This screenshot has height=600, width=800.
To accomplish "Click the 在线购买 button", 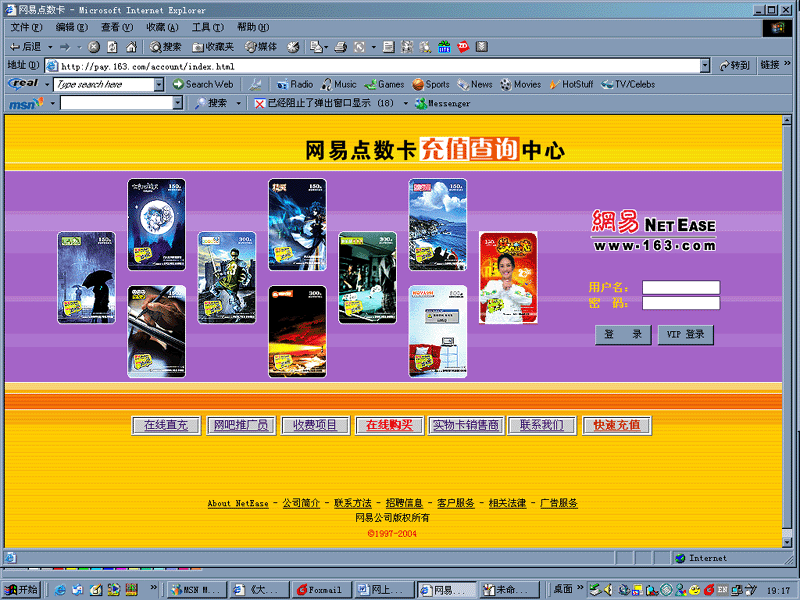I will point(389,425).
